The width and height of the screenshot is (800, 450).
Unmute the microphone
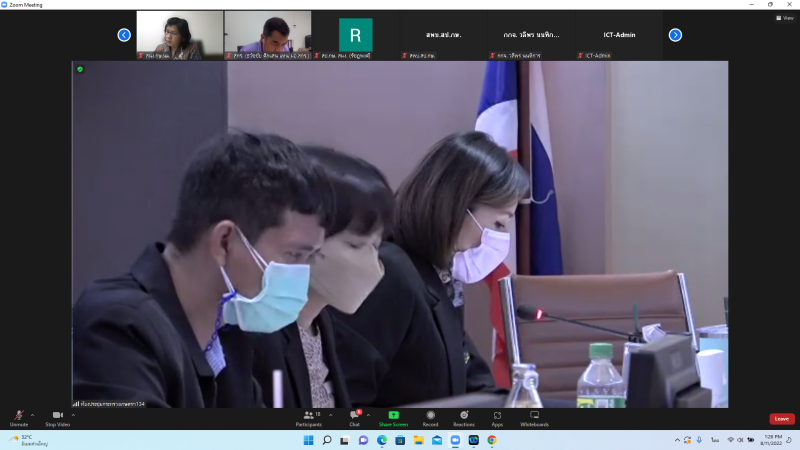coord(19,416)
